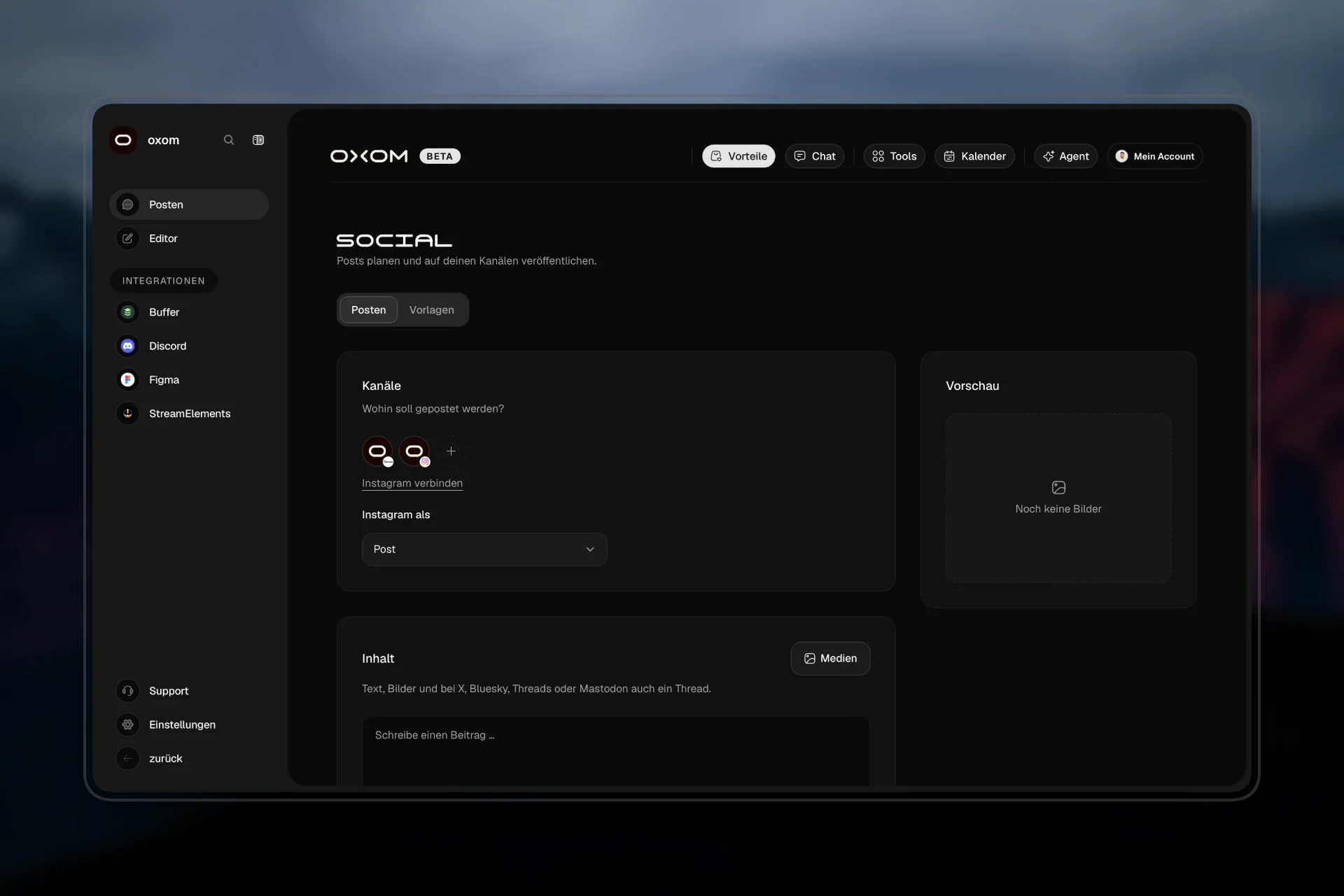Open the StreamElements integration
1344x896 pixels.
[x=189, y=414]
